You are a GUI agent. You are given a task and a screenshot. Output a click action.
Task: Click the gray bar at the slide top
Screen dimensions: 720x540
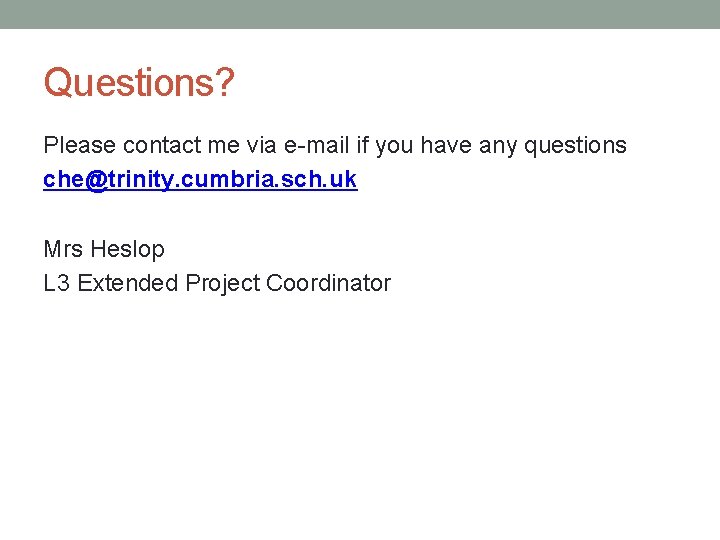pyautogui.click(x=360, y=14)
